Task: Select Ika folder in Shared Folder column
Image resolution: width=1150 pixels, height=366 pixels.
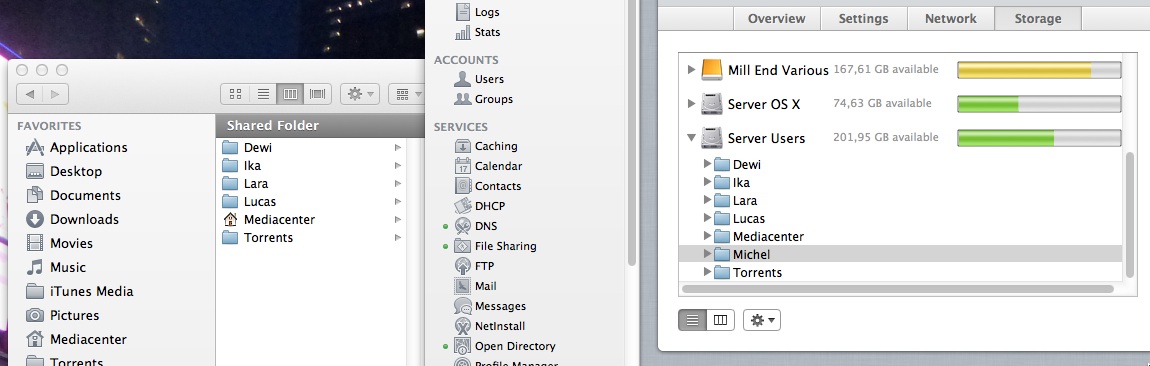Action: coord(311,166)
